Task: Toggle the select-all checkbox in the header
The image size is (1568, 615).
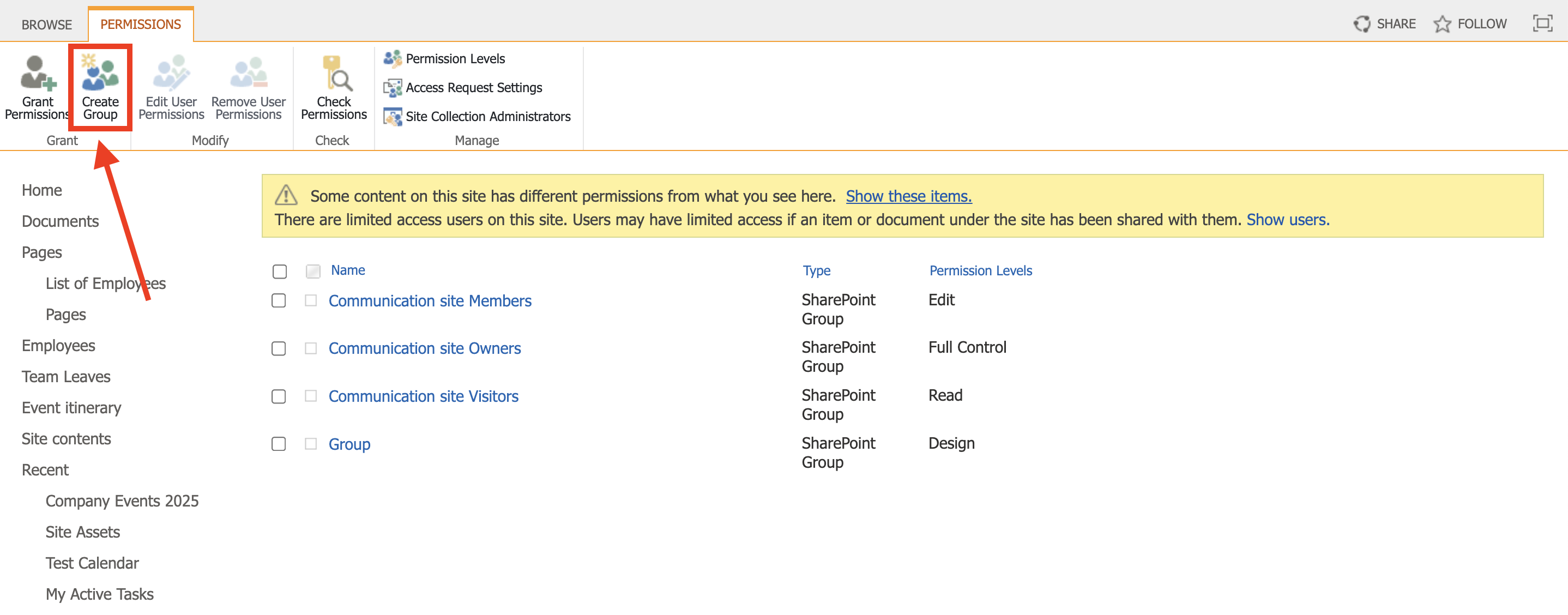Action: (x=279, y=271)
